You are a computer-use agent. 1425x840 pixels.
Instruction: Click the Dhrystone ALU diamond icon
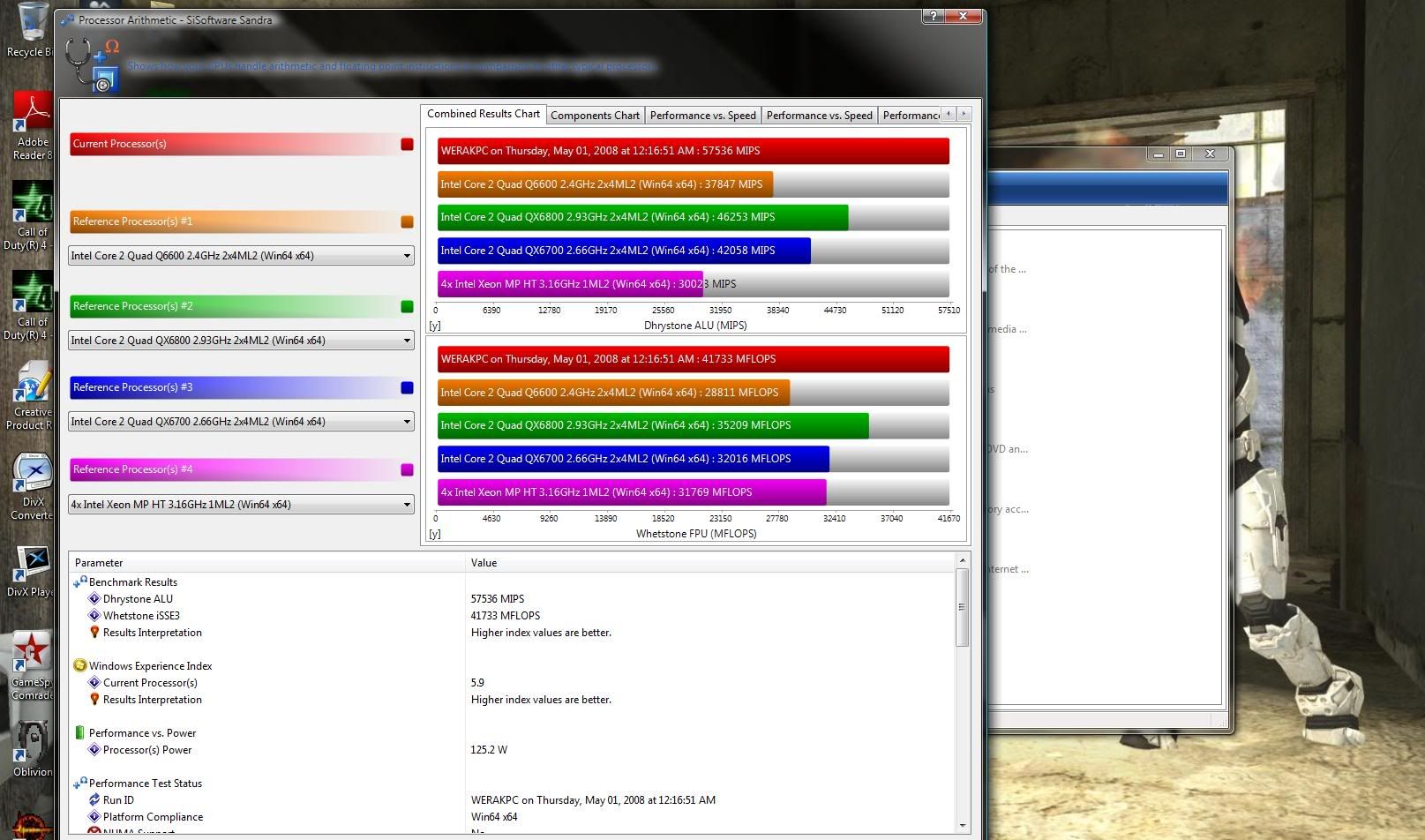(94, 599)
